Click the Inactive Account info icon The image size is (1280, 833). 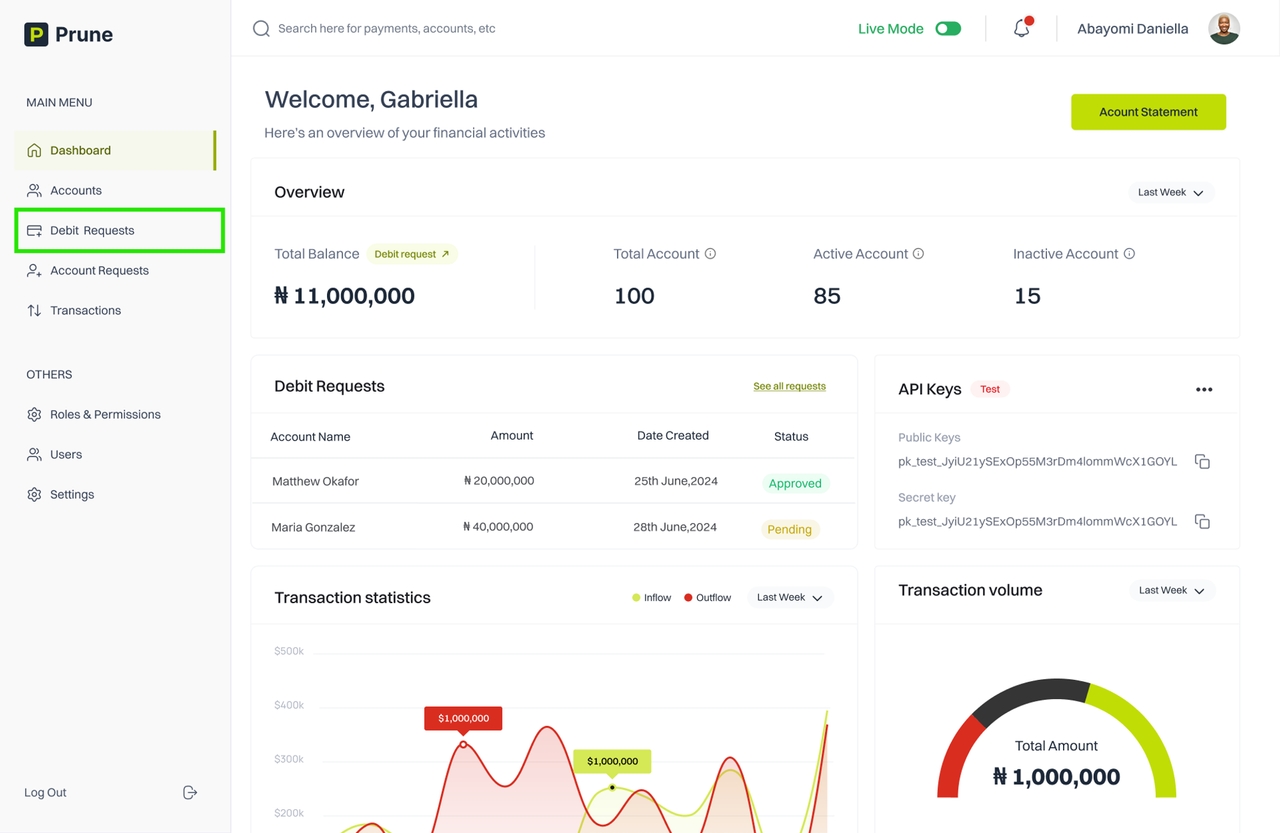[1129, 254]
